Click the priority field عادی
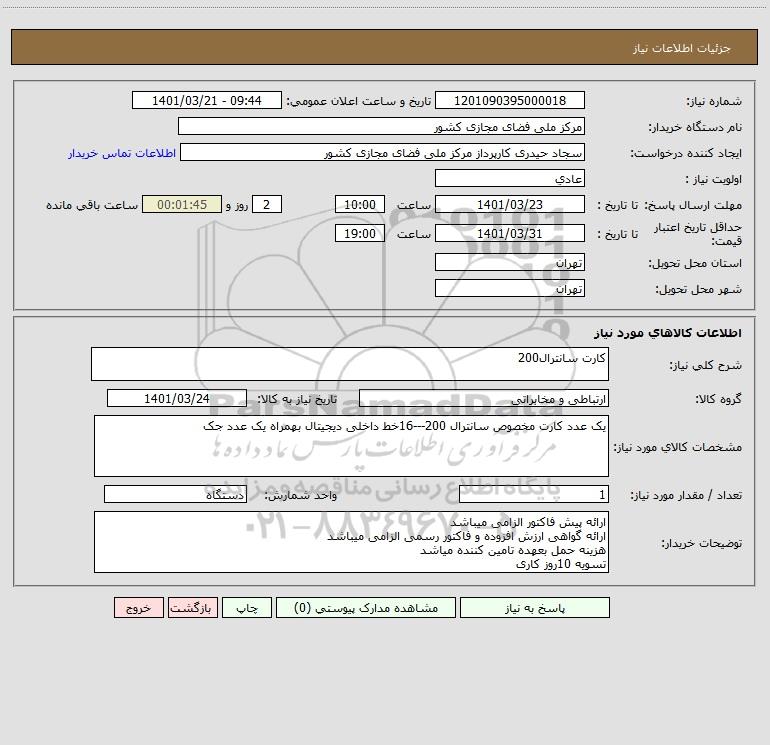The width and height of the screenshot is (770, 745). (510, 178)
